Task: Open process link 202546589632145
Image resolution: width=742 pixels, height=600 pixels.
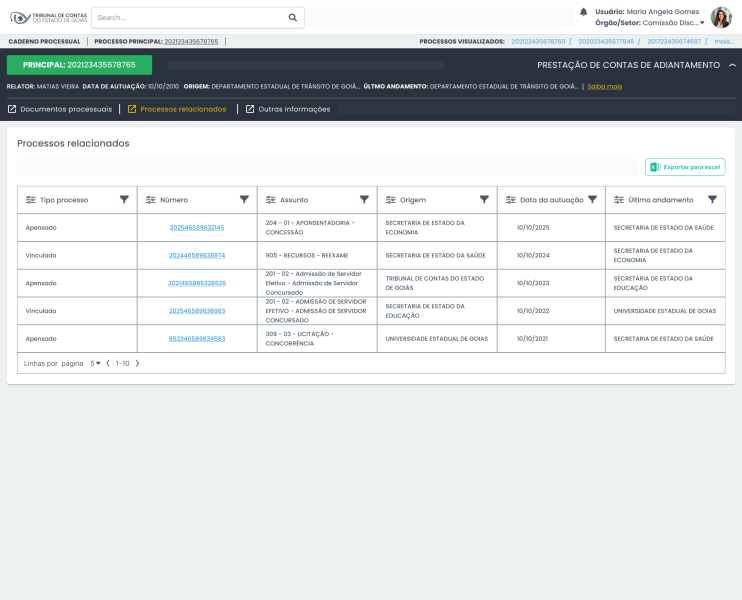Action: tap(197, 228)
